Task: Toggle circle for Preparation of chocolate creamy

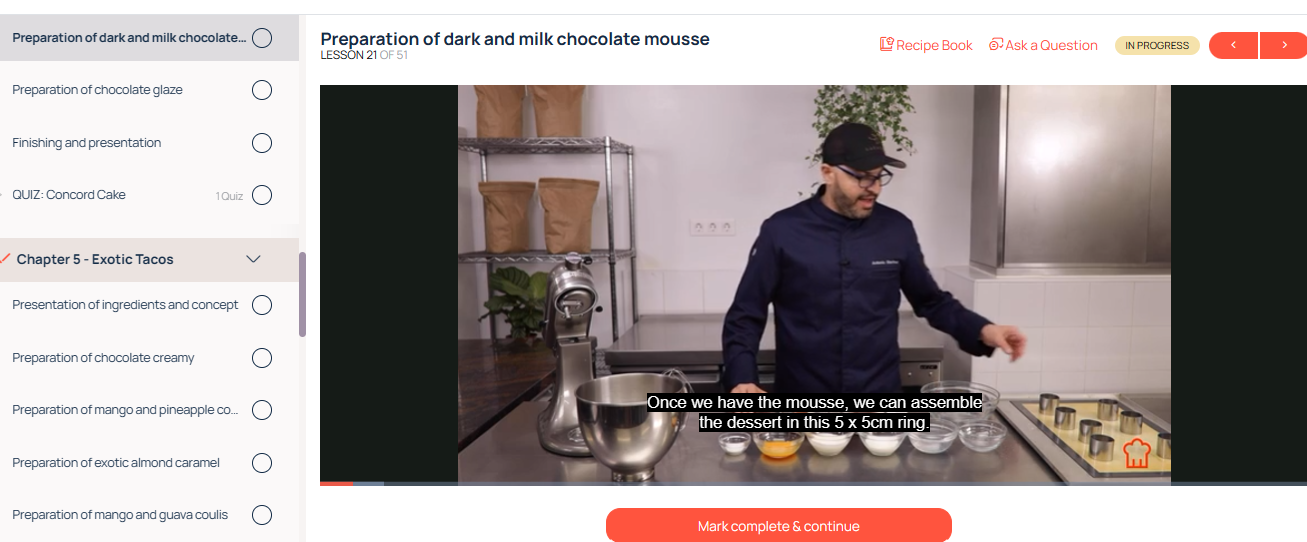Action: [262, 358]
